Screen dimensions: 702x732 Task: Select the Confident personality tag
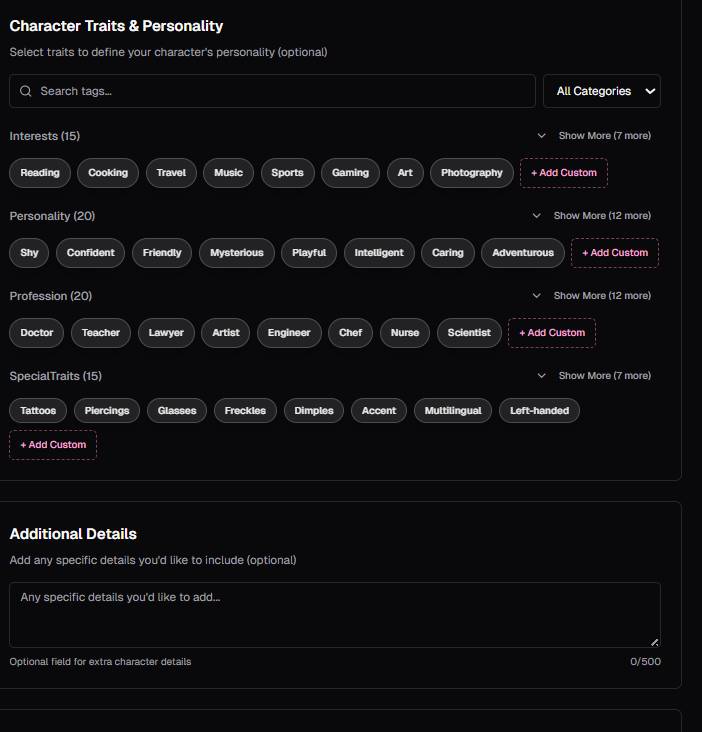[x=91, y=253]
